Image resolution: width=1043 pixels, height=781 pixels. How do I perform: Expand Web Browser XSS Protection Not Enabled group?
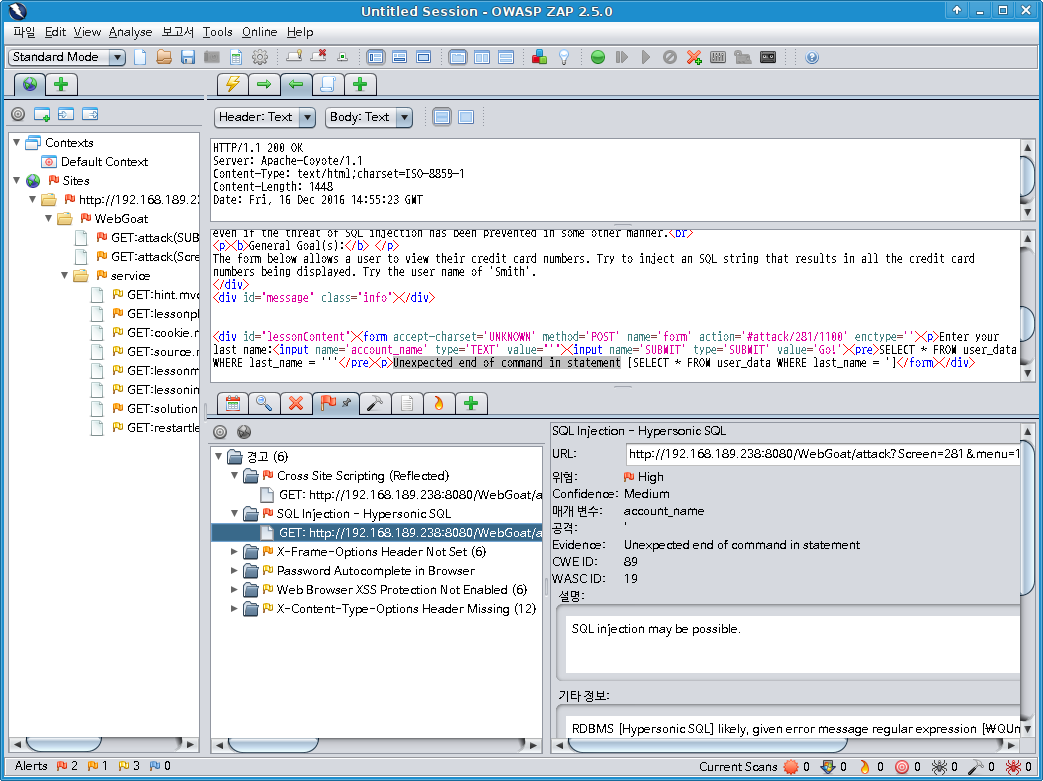(234, 589)
